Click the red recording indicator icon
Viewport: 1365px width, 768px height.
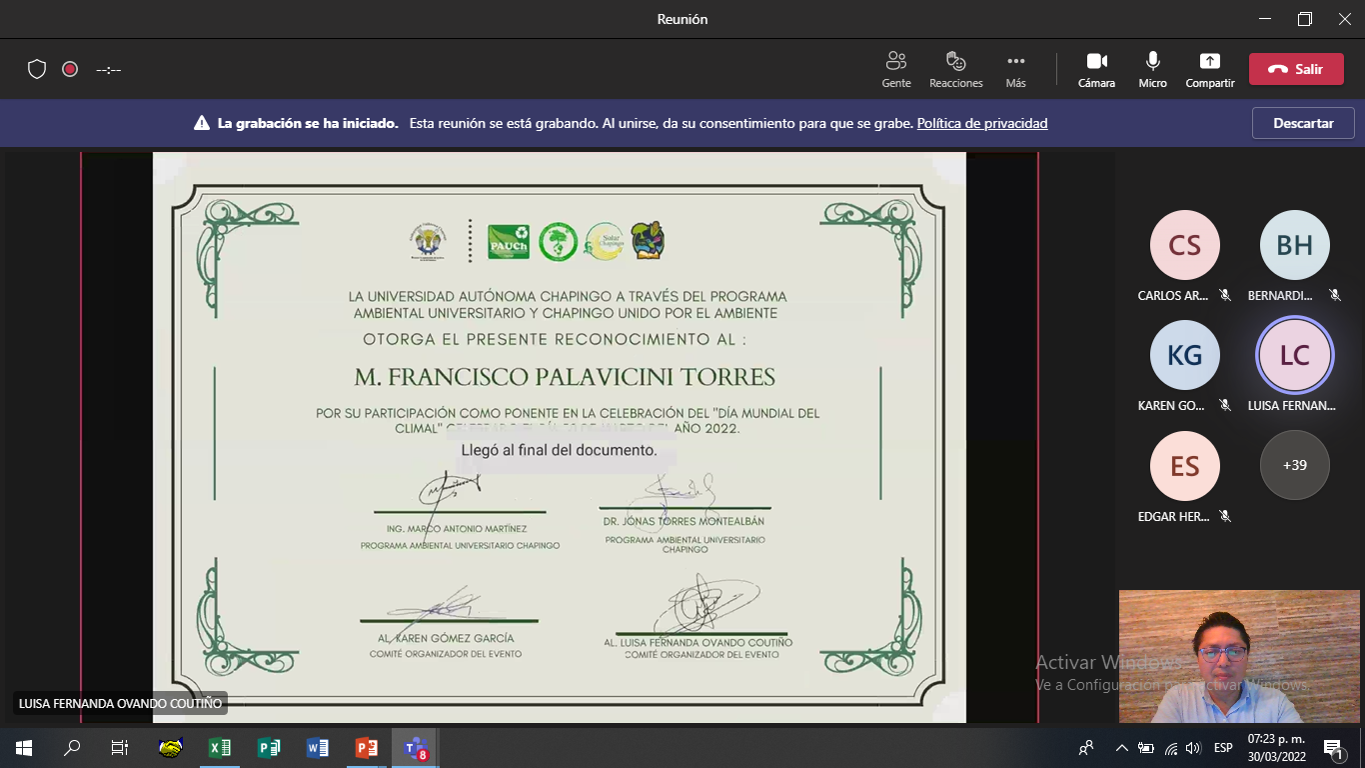tap(70, 69)
